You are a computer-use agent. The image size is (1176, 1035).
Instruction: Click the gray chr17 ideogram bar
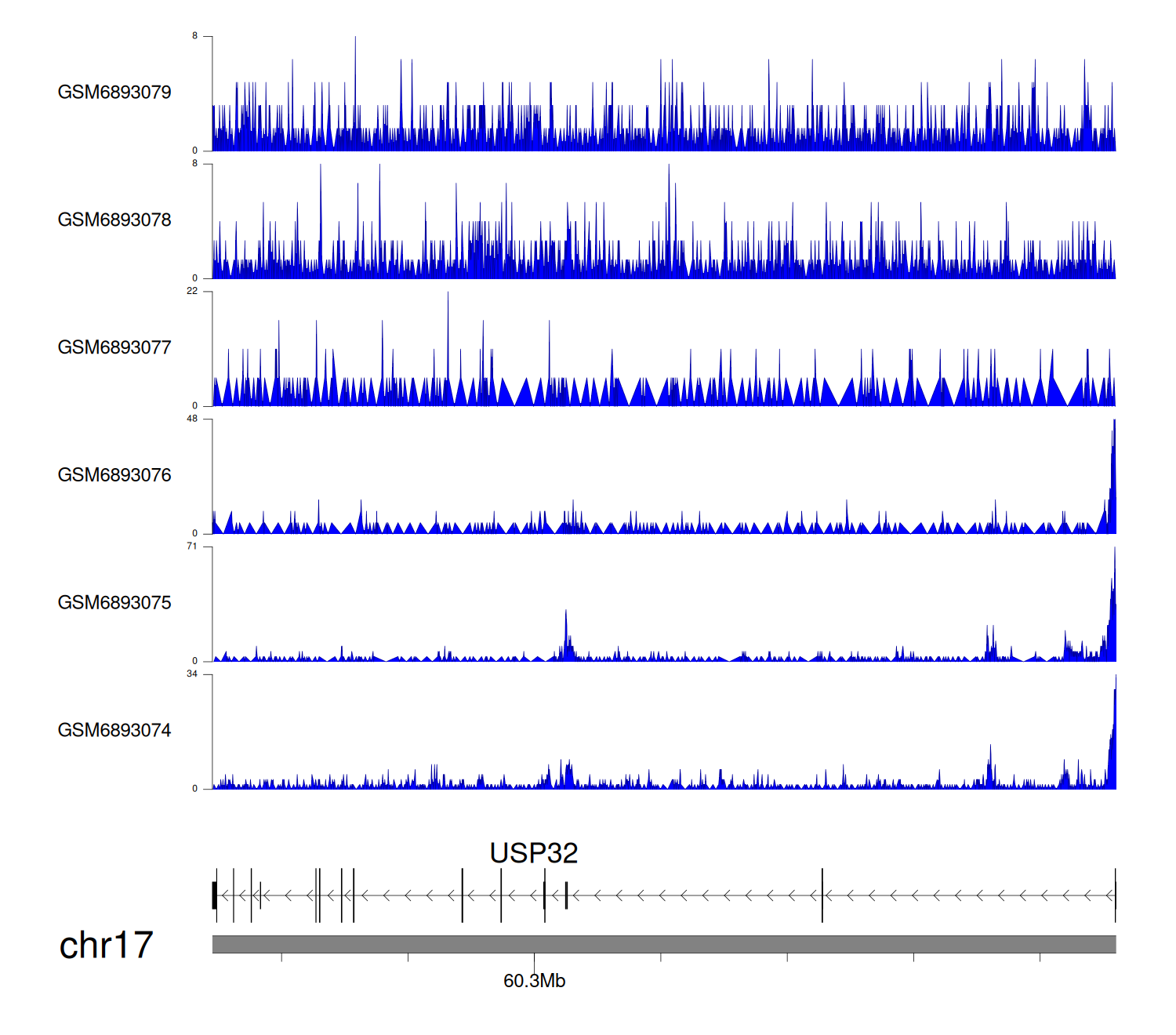point(663,944)
